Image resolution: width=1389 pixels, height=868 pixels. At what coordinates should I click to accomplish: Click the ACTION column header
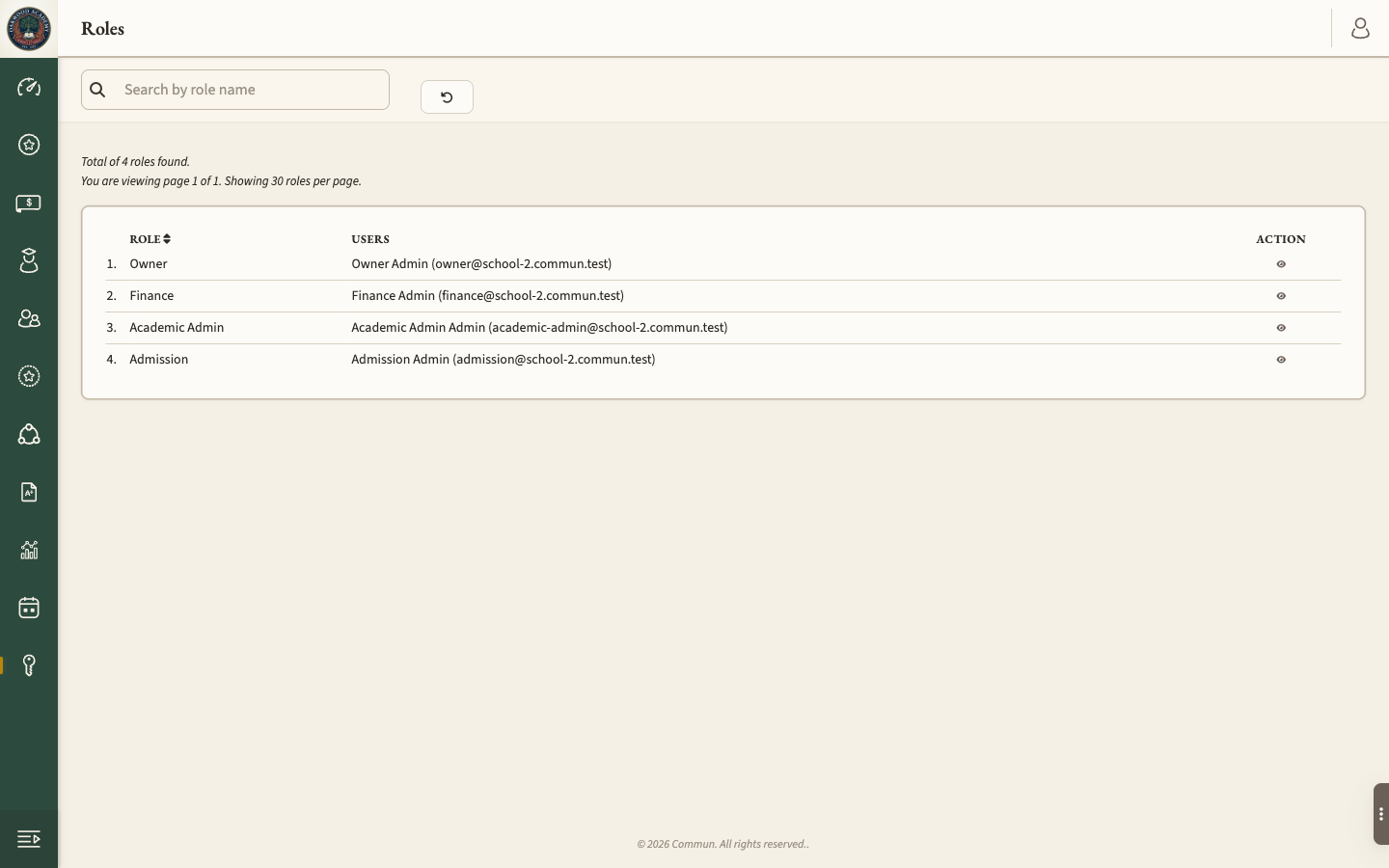point(1281,239)
